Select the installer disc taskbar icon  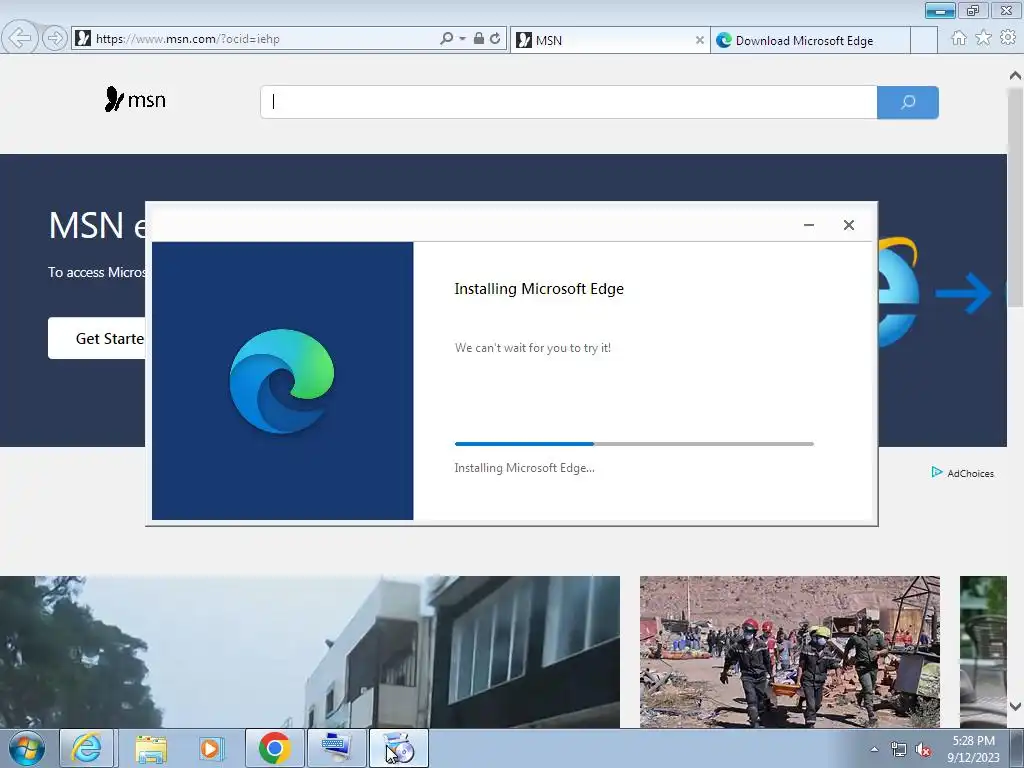point(398,748)
